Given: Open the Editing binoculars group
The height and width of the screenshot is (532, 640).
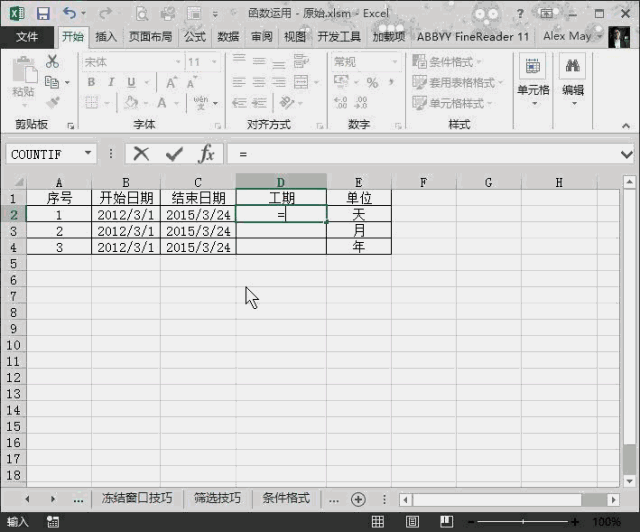Looking at the screenshot, I should 573,81.
